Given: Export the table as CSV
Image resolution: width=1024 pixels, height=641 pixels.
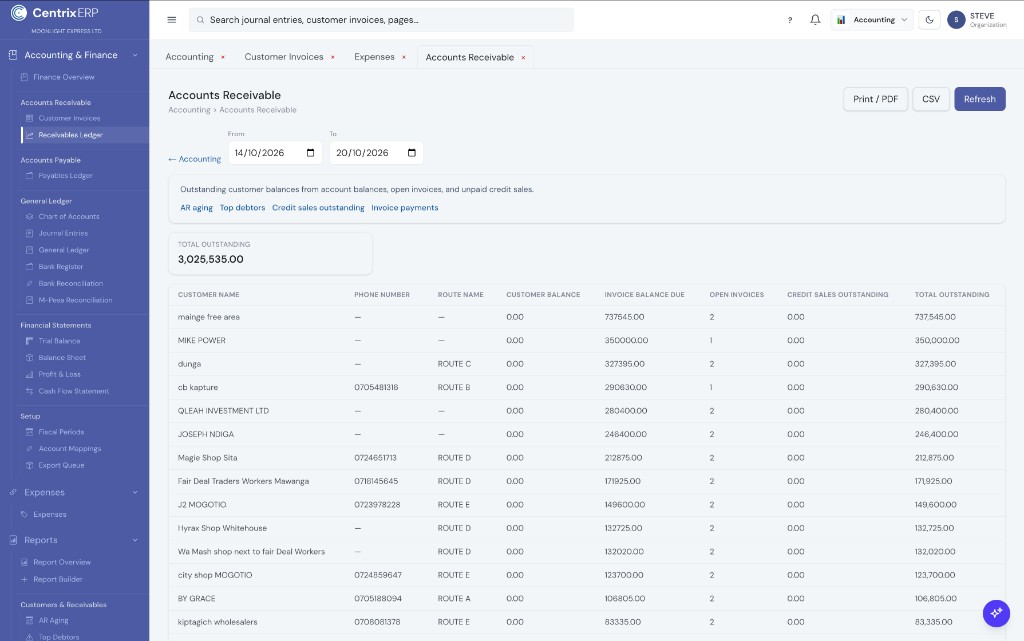Looking at the screenshot, I should (x=931, y=99).
